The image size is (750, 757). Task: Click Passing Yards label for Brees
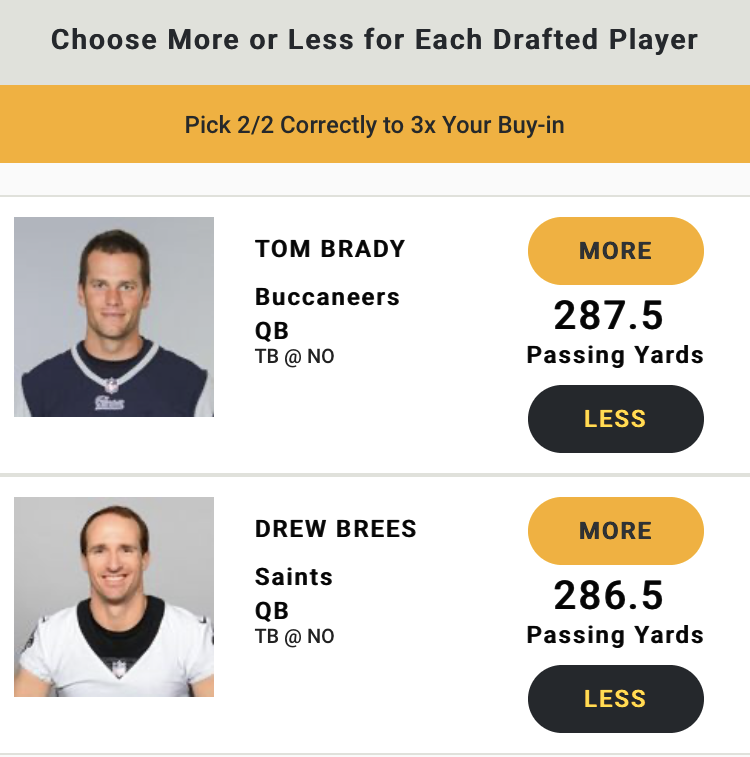coord(615,635)
